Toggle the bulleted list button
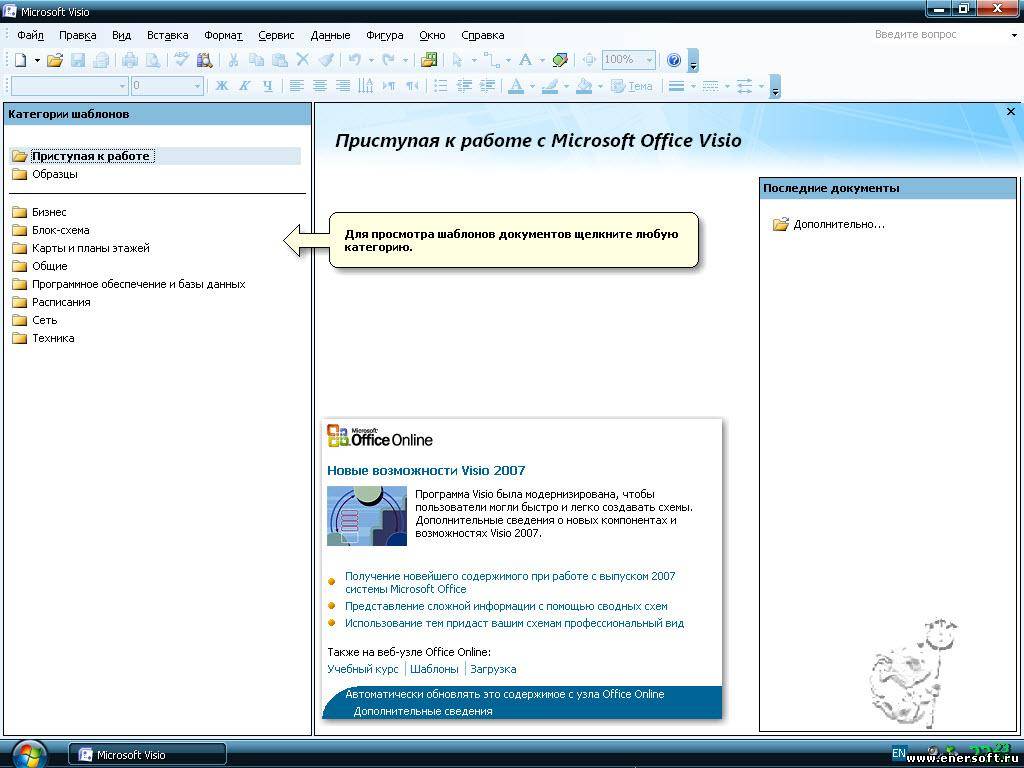1024x768 pixels. coord(441,86)
